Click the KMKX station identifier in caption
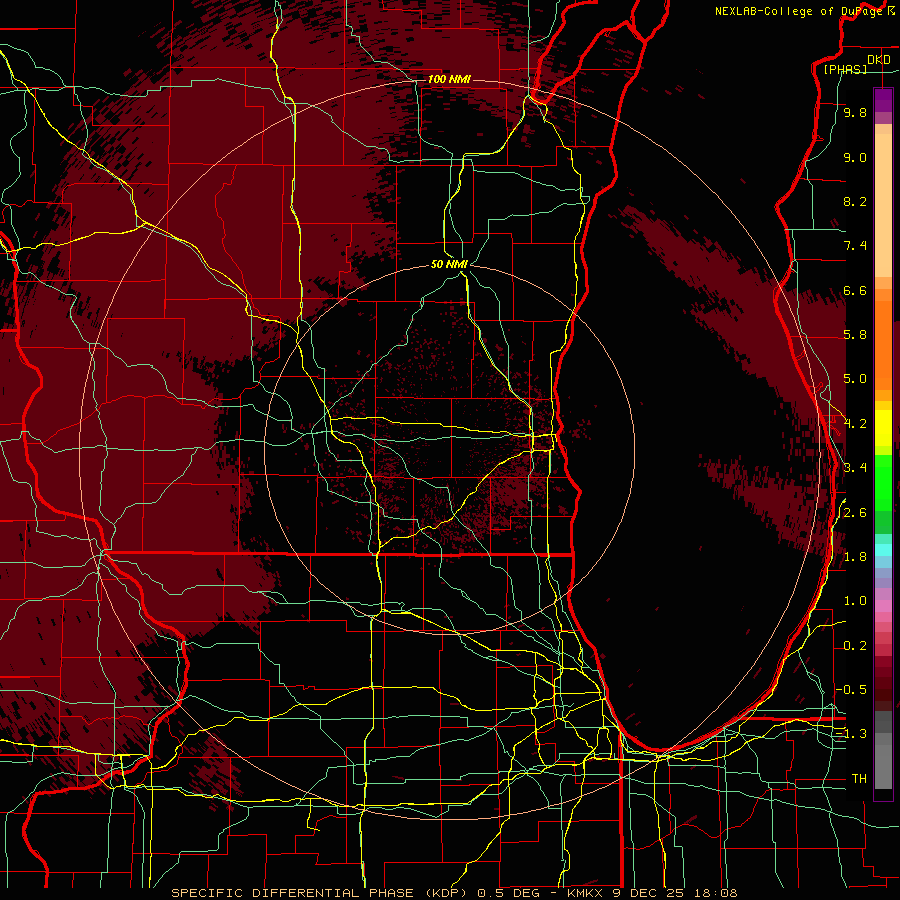900x900 pixels. [584, 893]
